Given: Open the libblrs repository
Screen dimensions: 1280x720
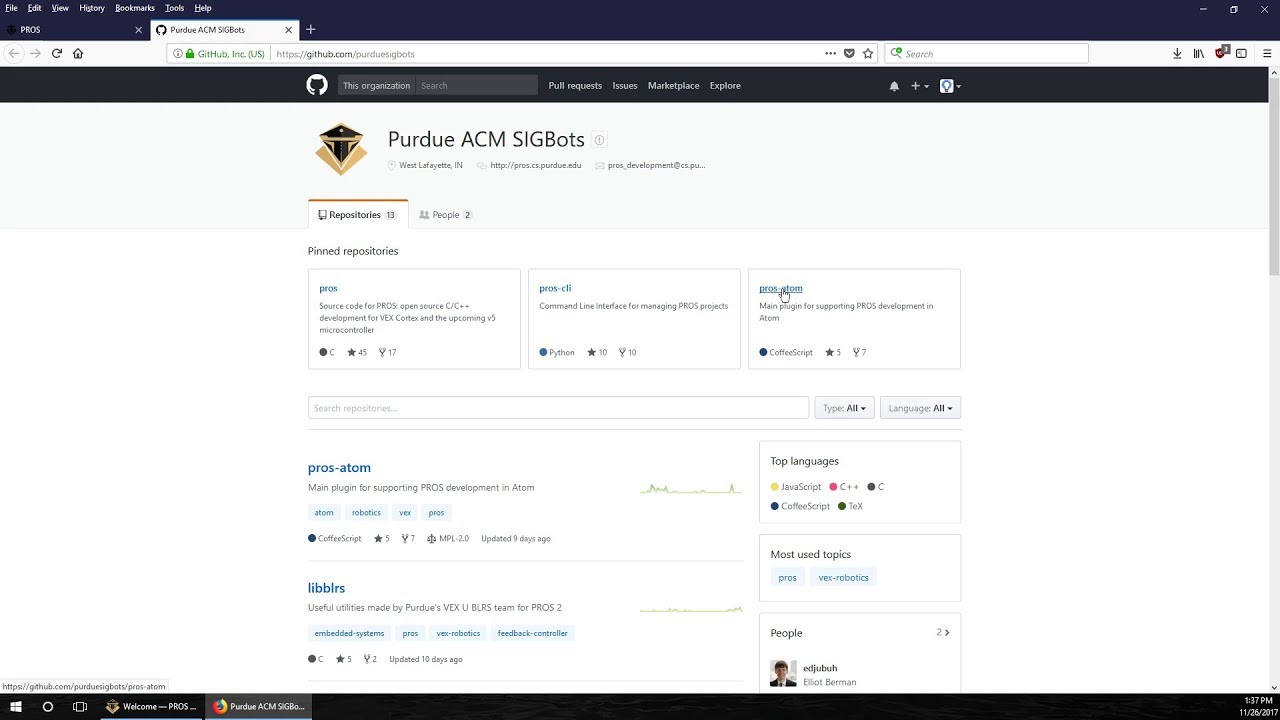Looking at the screenshot, I should [x=326, y=588].
